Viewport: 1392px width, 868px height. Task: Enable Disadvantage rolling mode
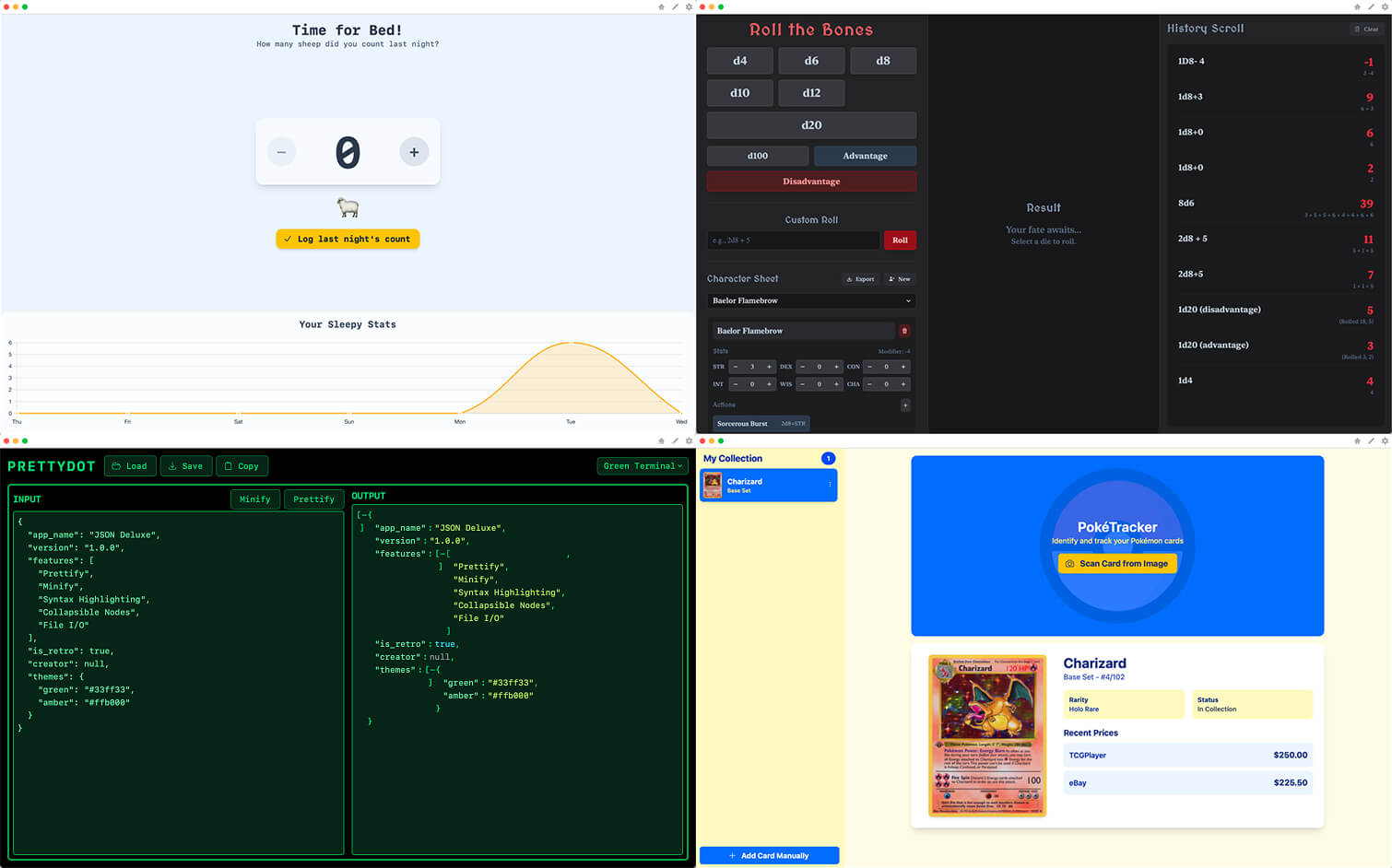coord(810,182)
